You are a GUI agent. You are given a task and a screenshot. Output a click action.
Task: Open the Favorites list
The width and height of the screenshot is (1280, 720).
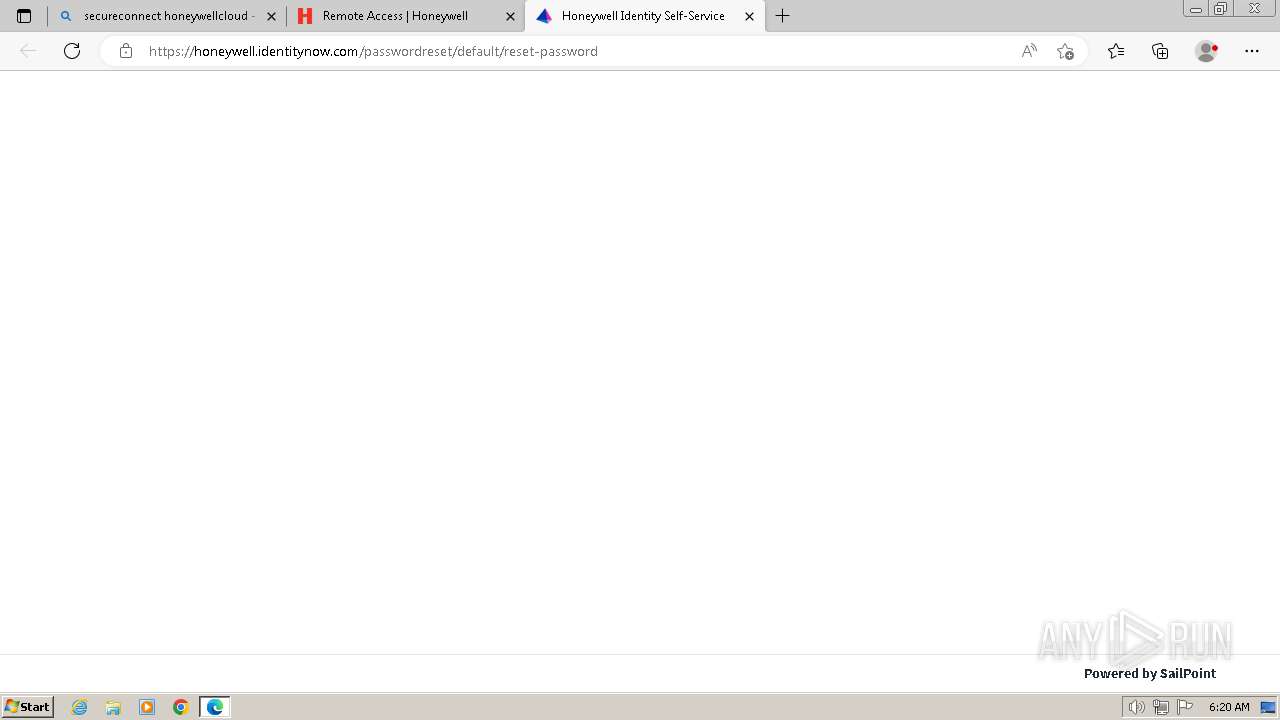click(x=1116, y=51)
